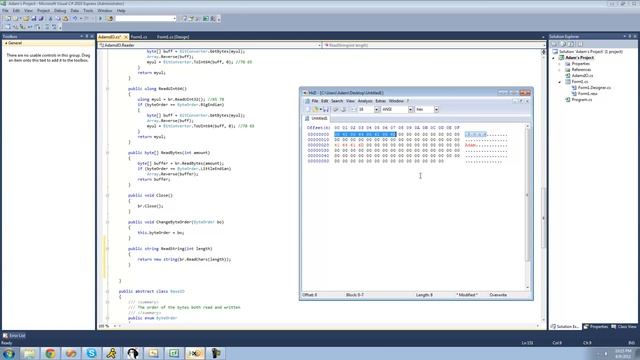The height and width of the screenshot is (360, 640).
Task: Collapse the General group in Toolbox
Action: coord(6,43)
